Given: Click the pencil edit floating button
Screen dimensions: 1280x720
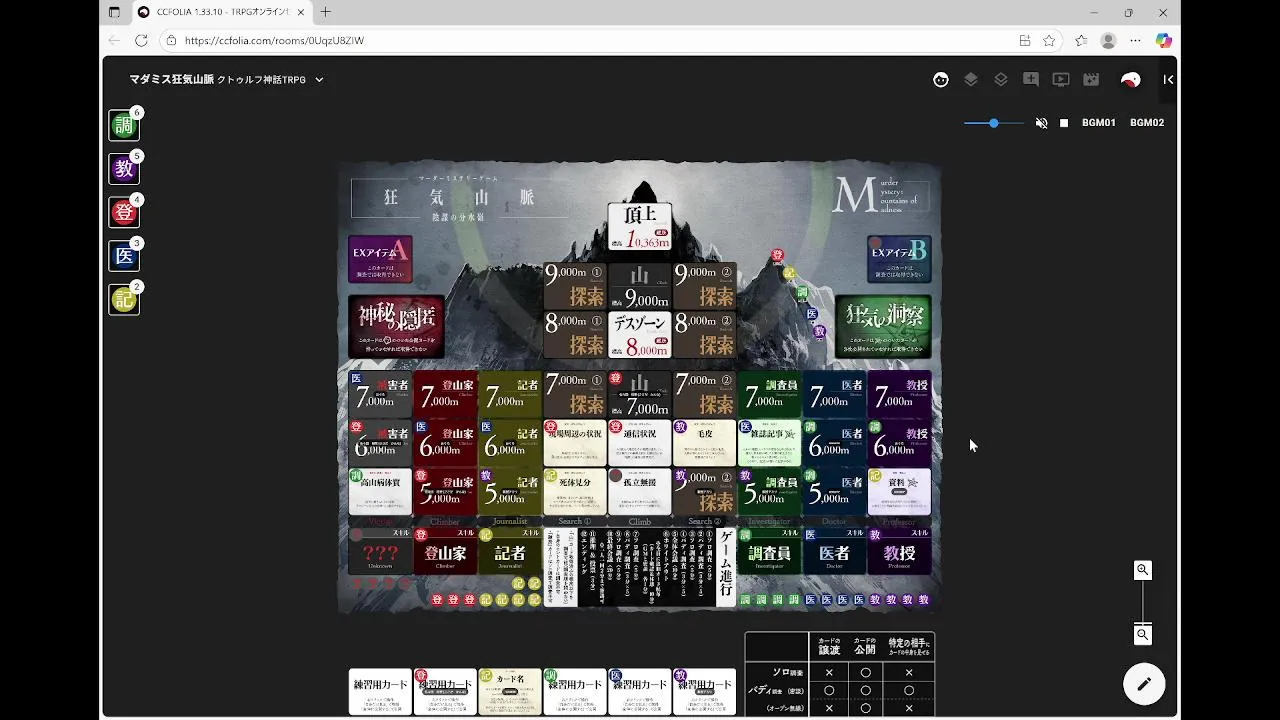Looking at the screenshot, I should 1144,684.
